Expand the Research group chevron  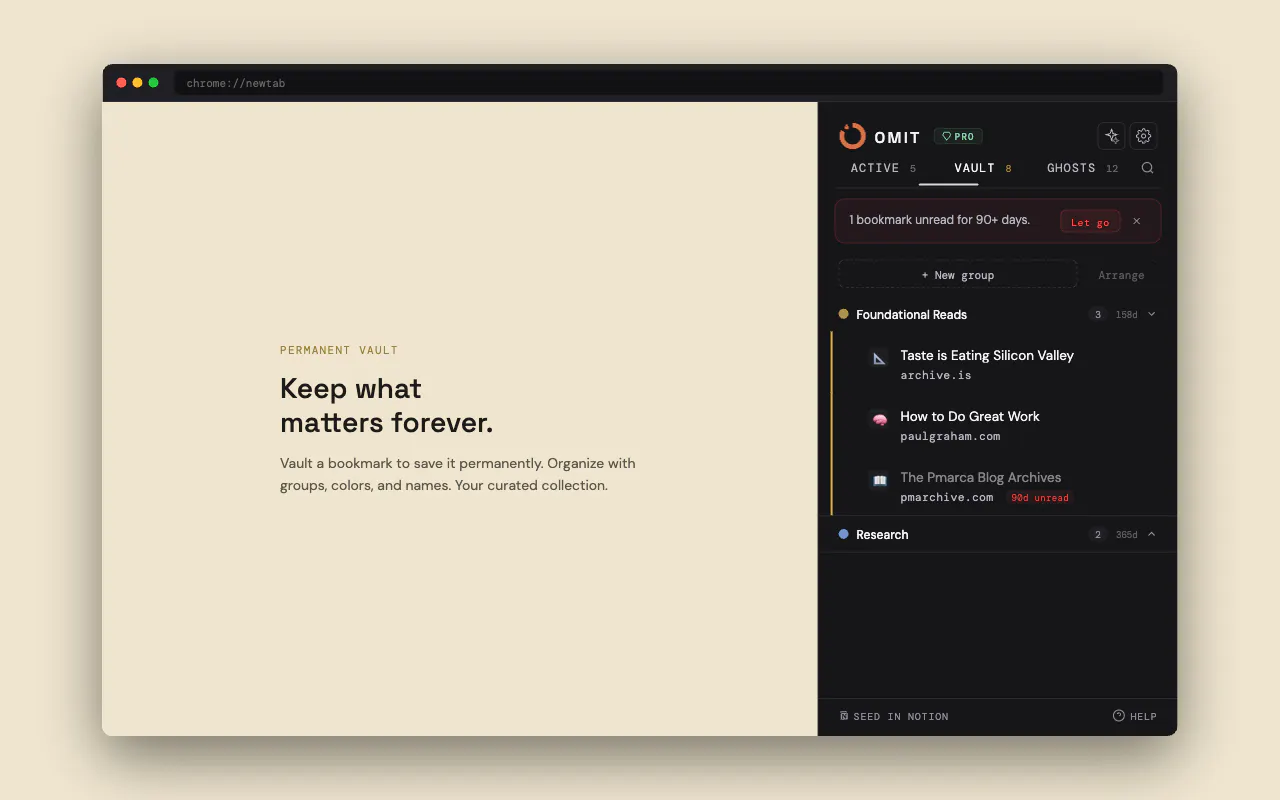coord(1151,534)
